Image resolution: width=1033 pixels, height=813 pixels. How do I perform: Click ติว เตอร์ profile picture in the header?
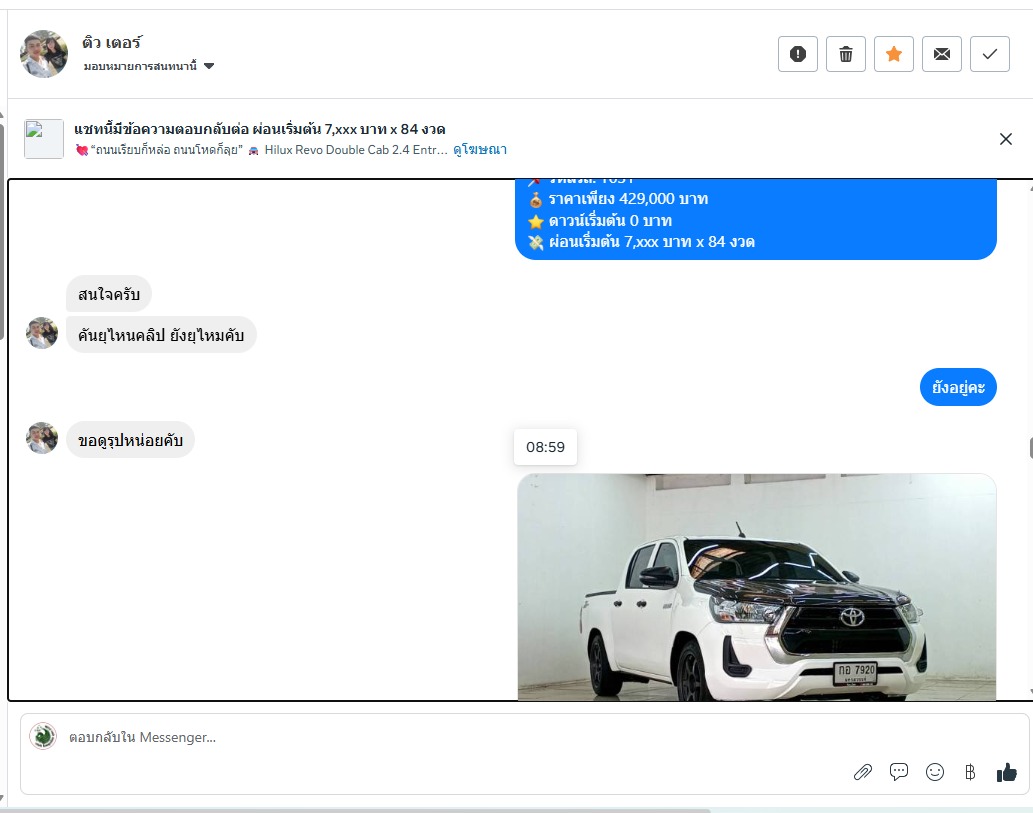44,54
